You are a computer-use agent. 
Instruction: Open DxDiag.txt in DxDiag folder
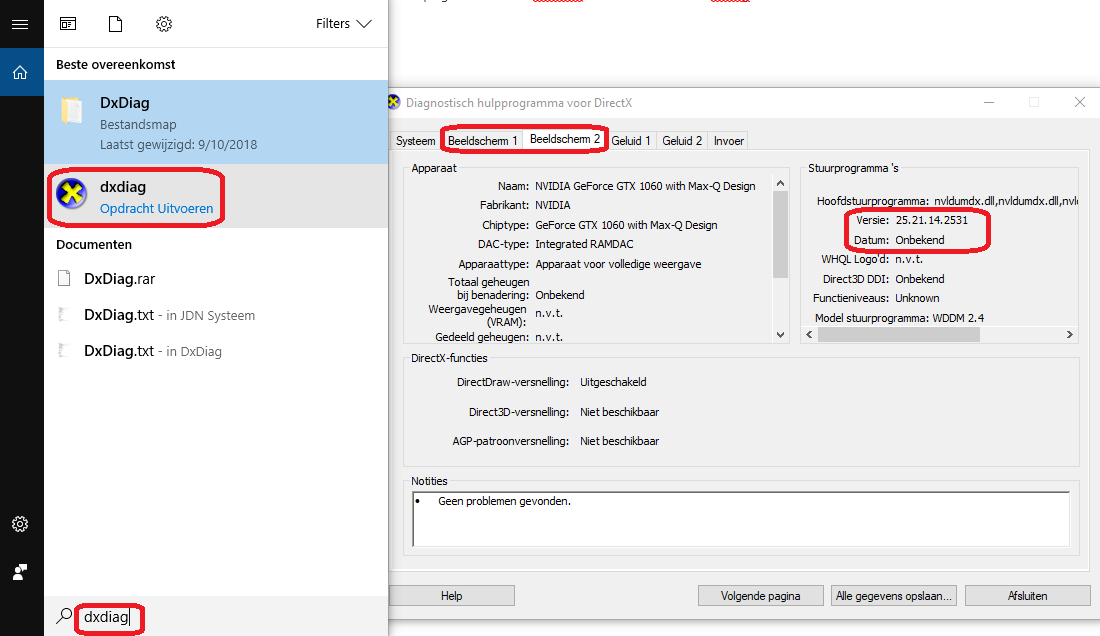point(216,351)
